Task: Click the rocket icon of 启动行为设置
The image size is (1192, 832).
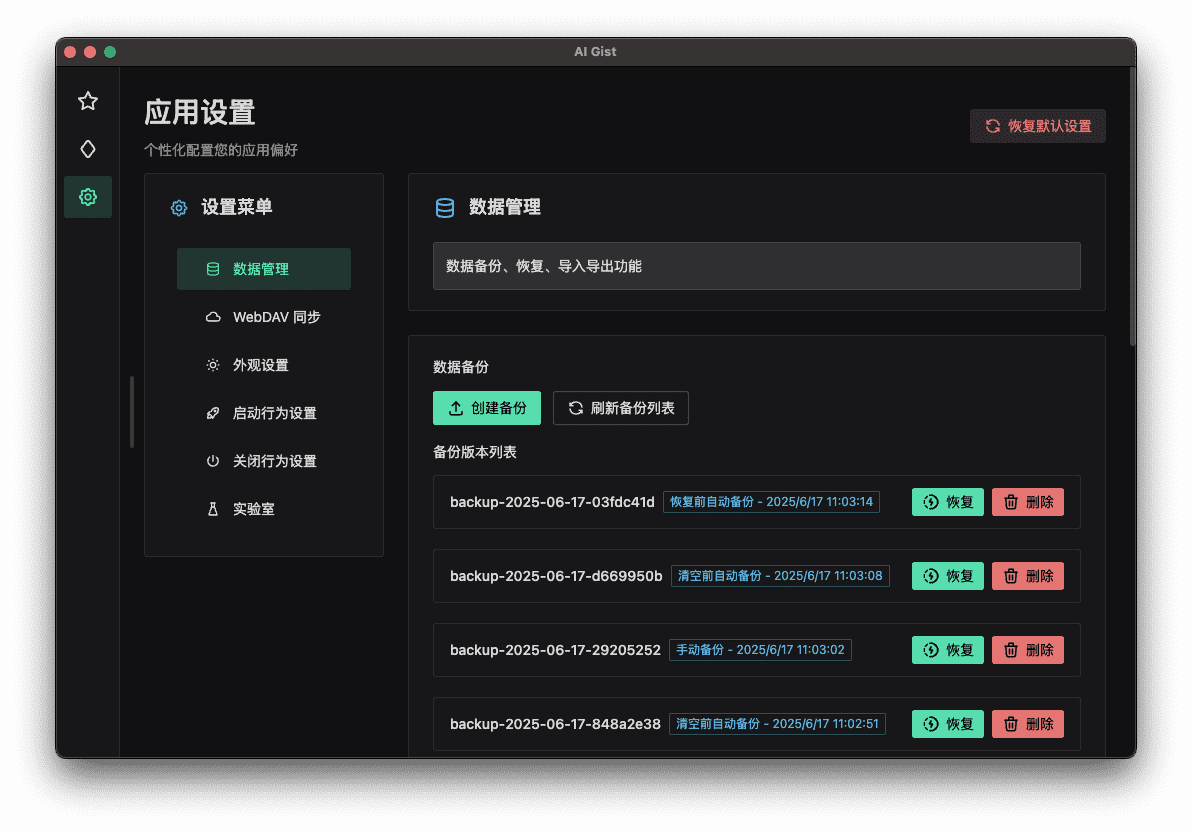Action: pos(213,413)
